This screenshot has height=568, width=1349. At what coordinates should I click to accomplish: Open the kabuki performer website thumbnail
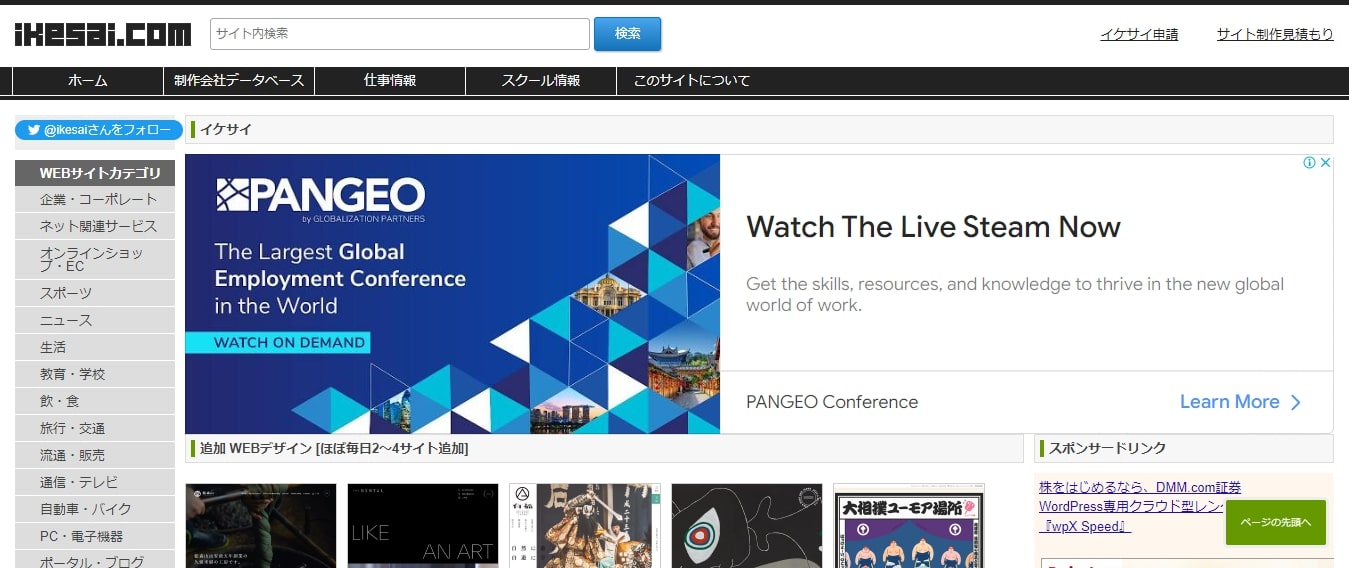585,526
